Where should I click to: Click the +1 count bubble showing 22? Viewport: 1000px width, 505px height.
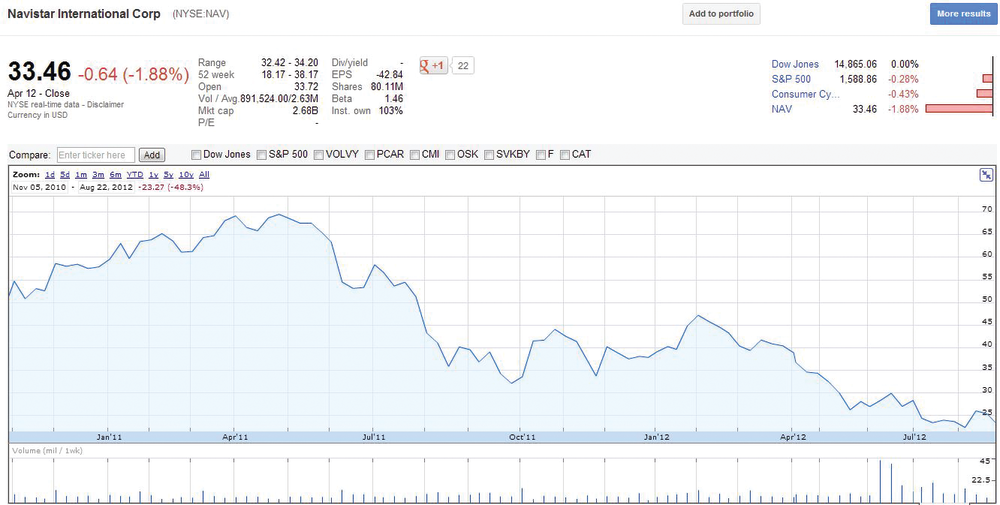(x=464, y=65)
